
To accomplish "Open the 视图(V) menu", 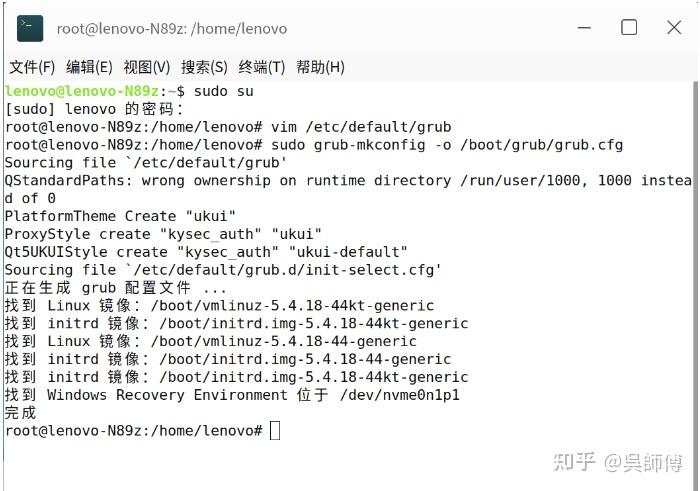I will click(x=146, y=67).
